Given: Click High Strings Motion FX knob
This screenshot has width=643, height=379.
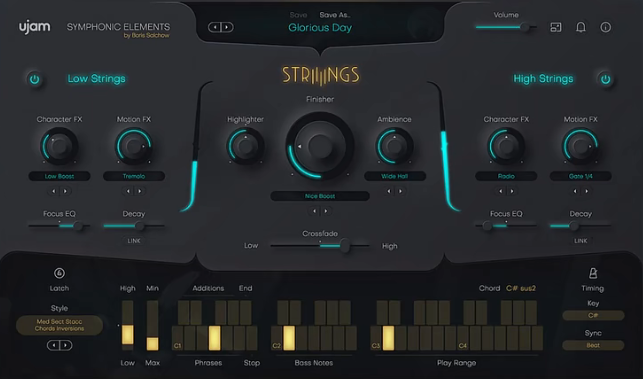Looking at the screenshot, I should click(x=581, y=146).
